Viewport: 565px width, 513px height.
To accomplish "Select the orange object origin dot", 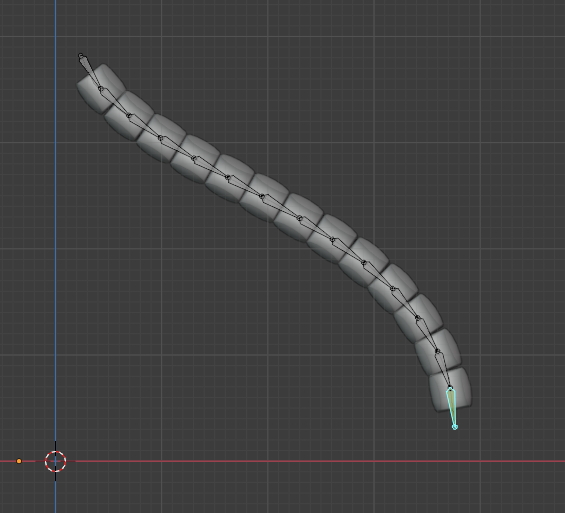I will (x=19, y=461).
